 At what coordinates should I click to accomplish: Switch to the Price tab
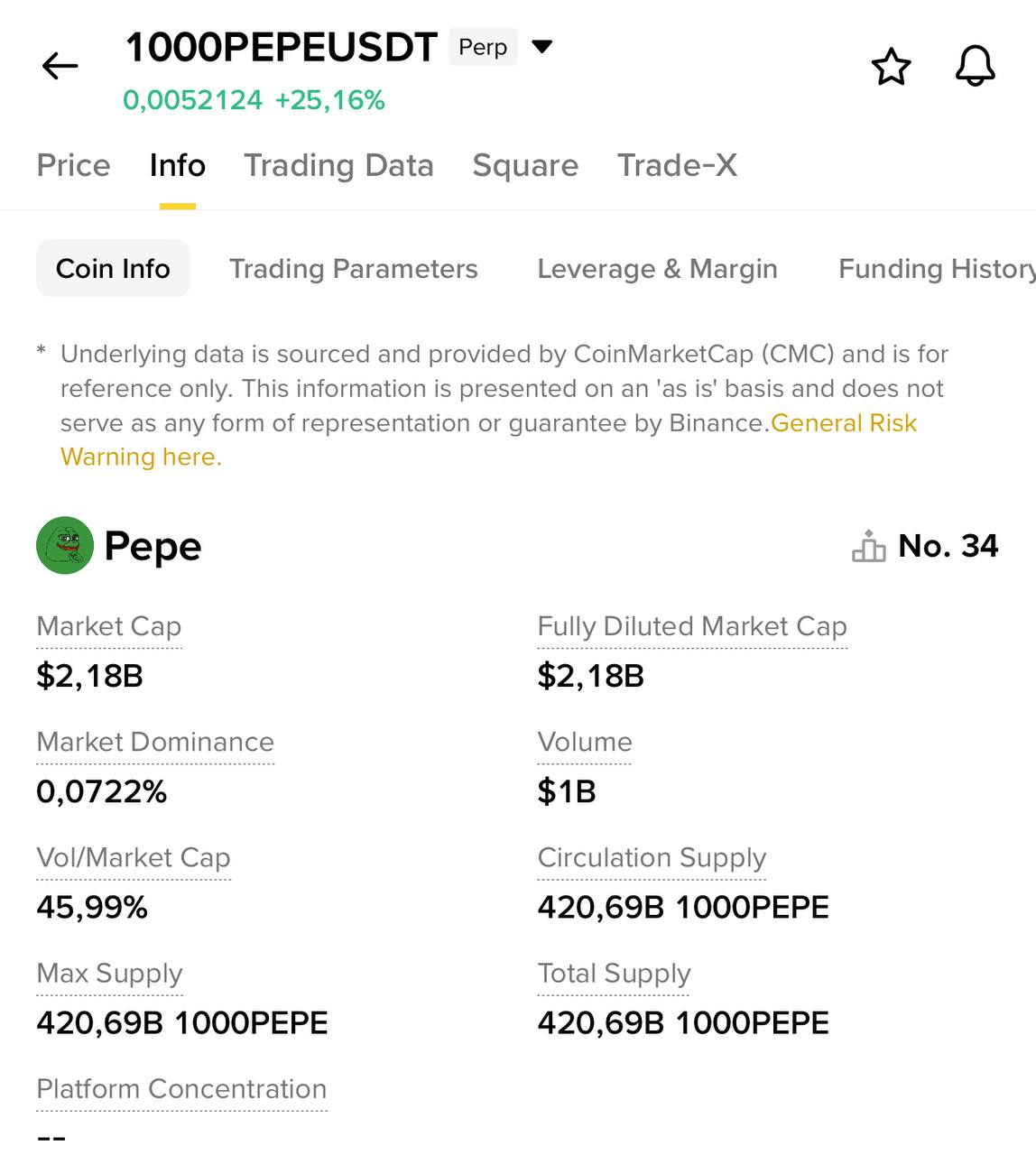tap(73, 165)
